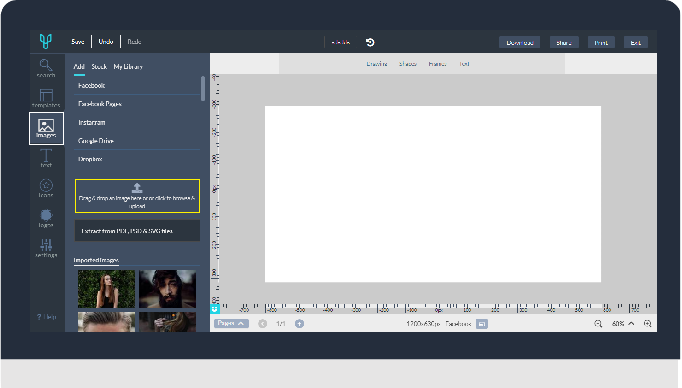This screenshot has height=388, width=682.
Task: Expand the Pages dropdown
Action: (231, 323)
